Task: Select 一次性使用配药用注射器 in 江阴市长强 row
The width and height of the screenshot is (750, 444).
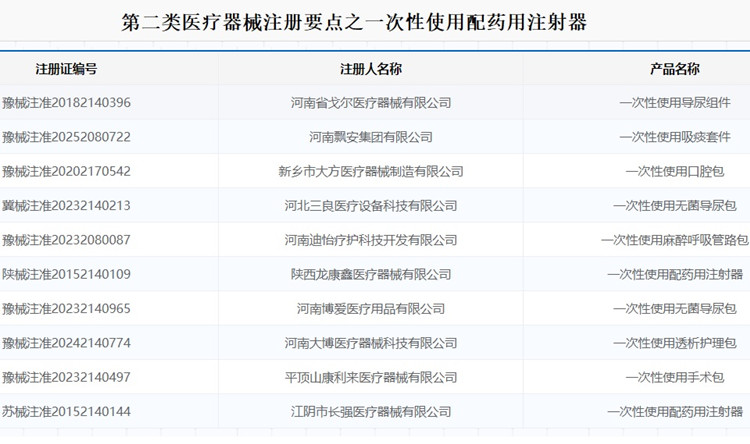Action: point(675,412)
